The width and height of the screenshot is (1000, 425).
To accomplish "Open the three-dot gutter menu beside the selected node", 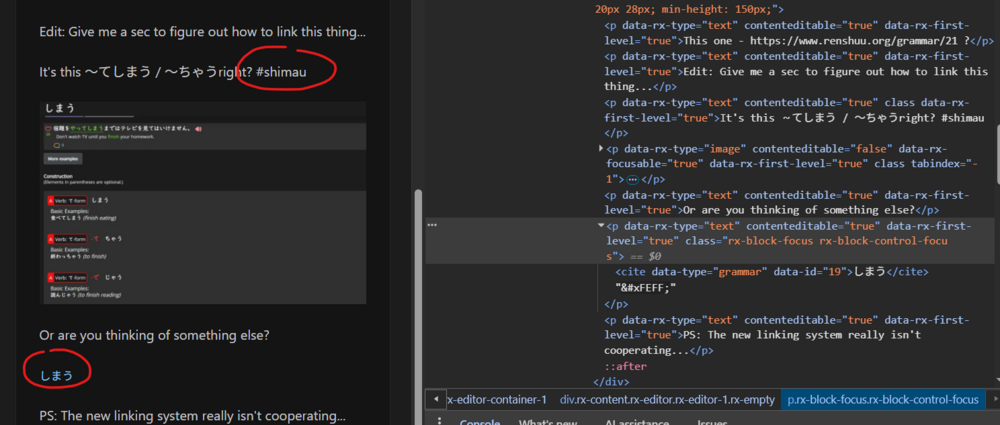I will (x=432, y=226).
